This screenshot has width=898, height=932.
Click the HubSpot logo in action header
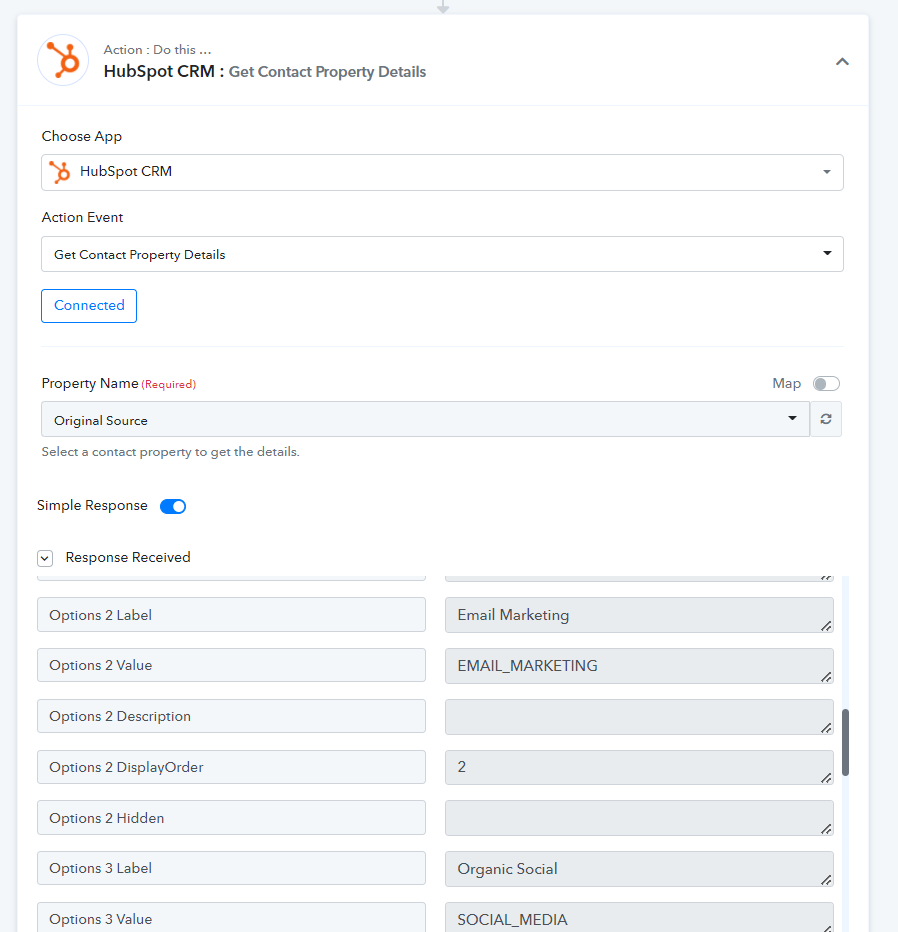[63, 61]
